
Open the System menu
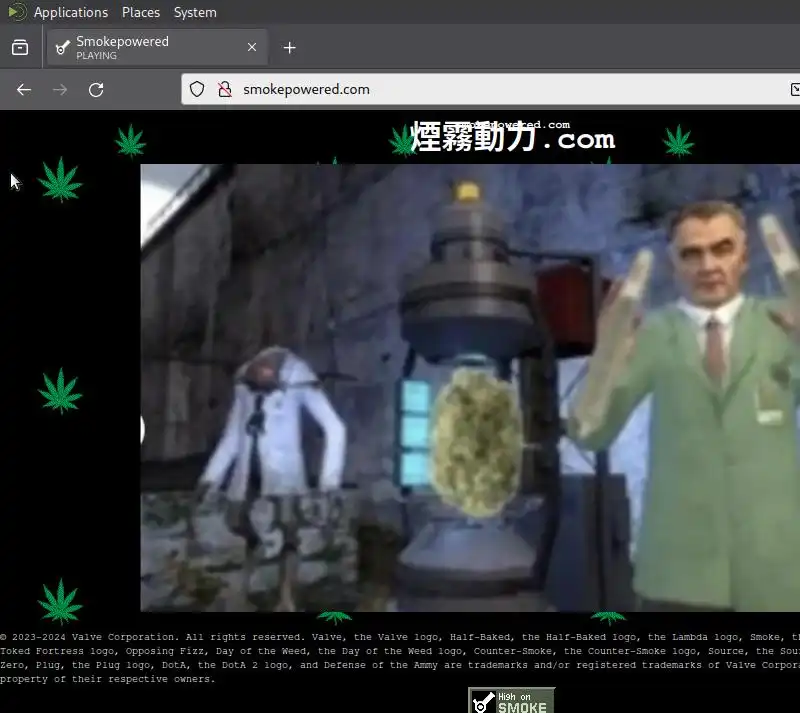[195, 12]
